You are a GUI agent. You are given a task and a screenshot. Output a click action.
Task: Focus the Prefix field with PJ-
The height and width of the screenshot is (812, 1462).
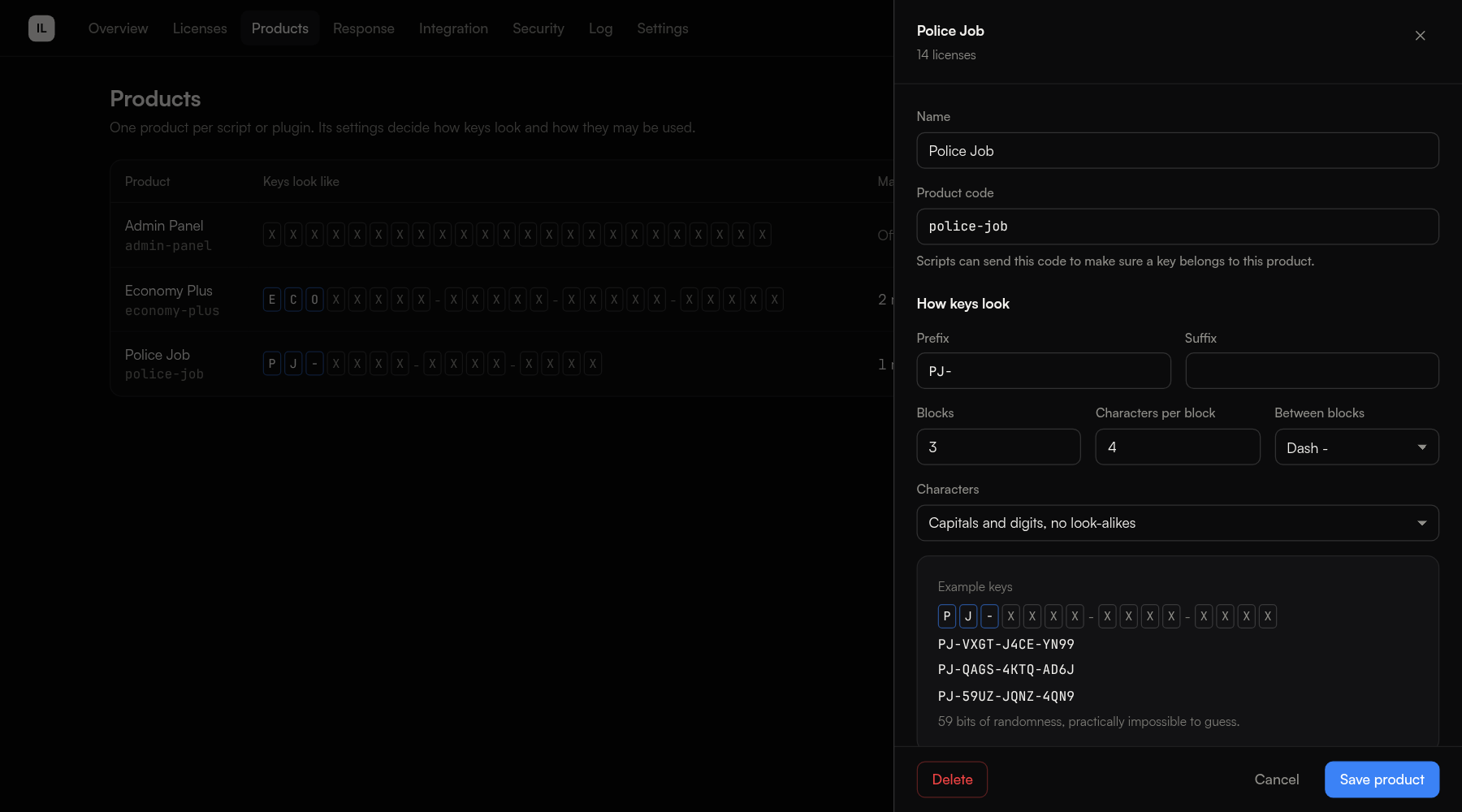[x=1044, y=371]
